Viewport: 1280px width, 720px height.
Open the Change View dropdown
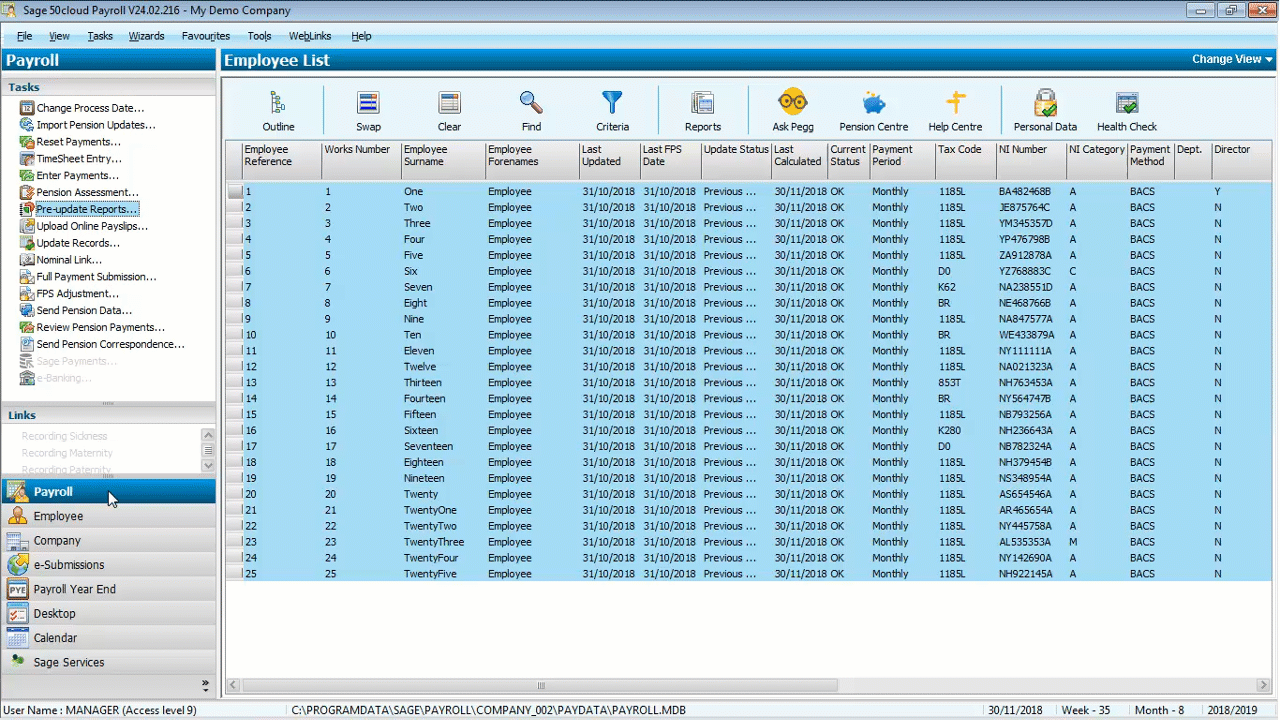1231,59
